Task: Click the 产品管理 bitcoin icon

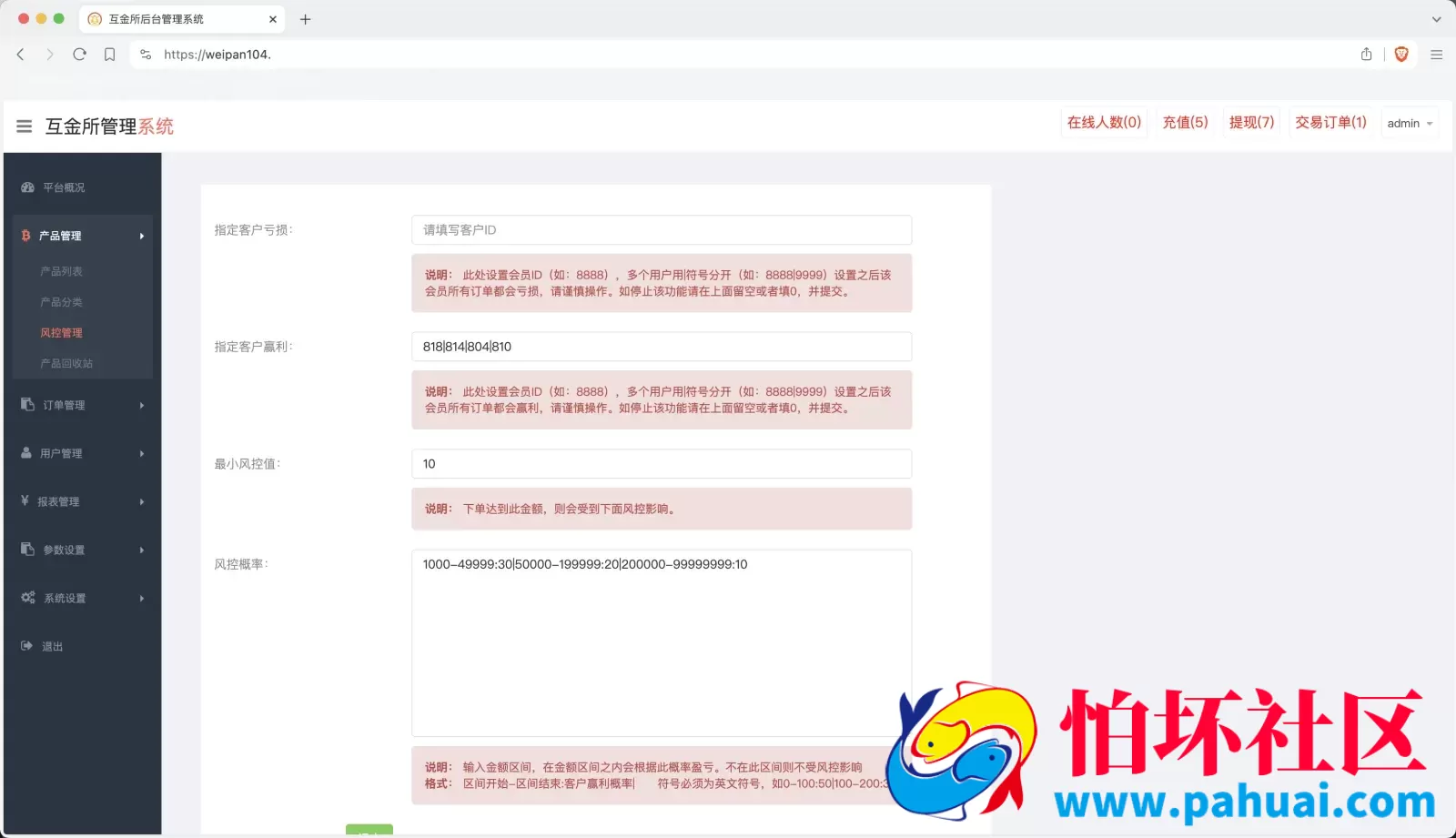Action: [x=25, y=236]
